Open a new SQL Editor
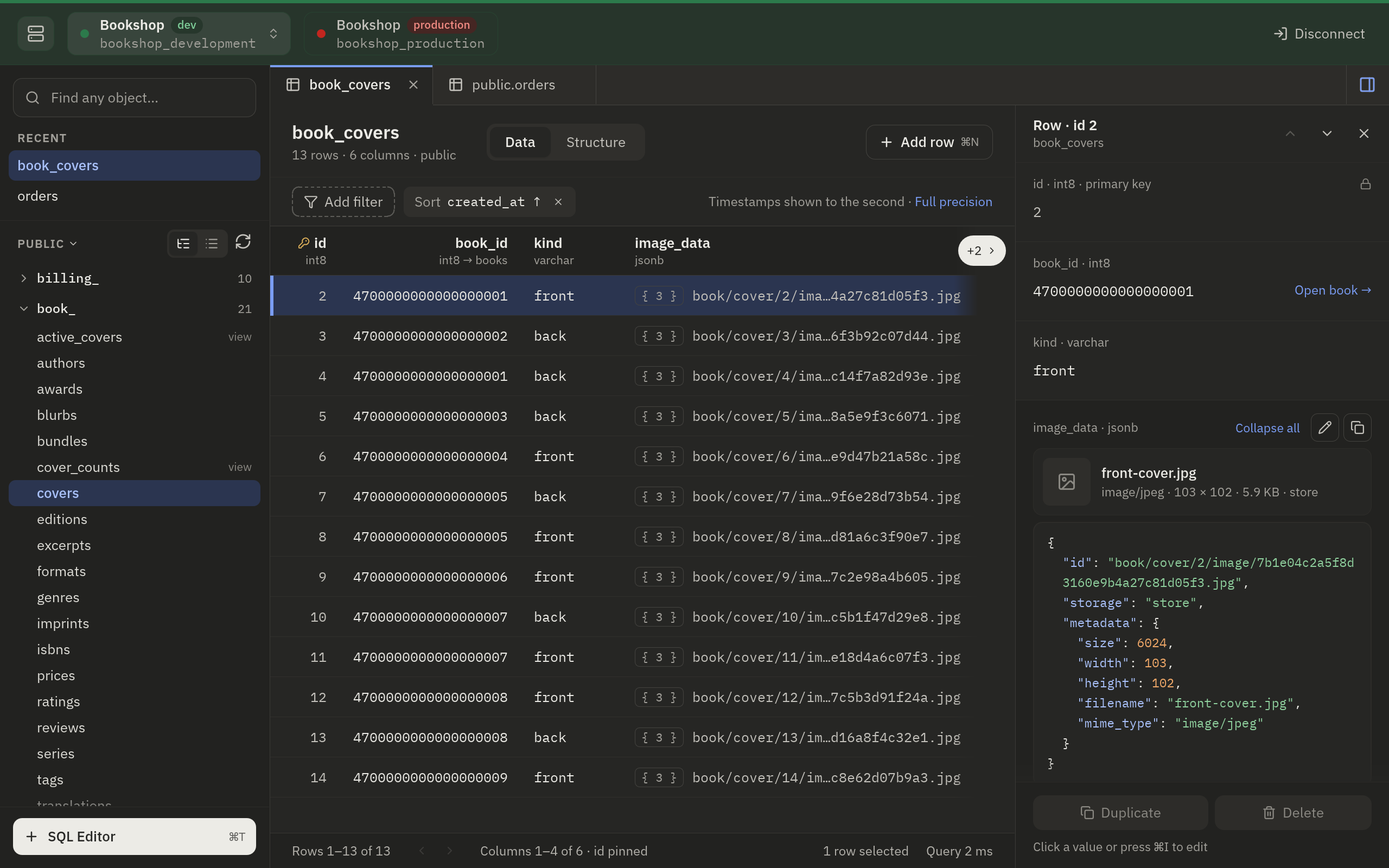 tap(135, 837)
